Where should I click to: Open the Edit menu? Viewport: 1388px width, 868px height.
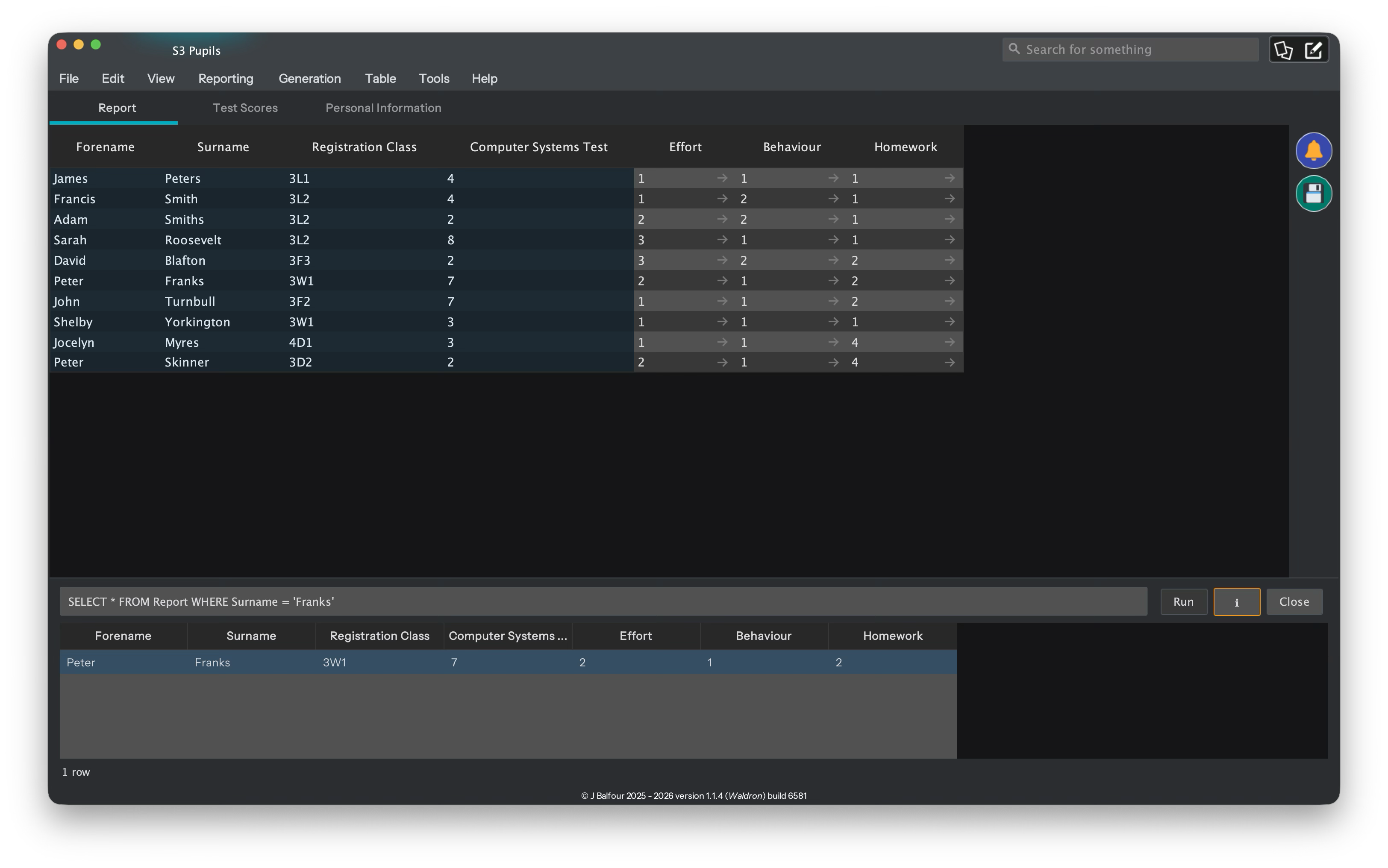(113, 79)
